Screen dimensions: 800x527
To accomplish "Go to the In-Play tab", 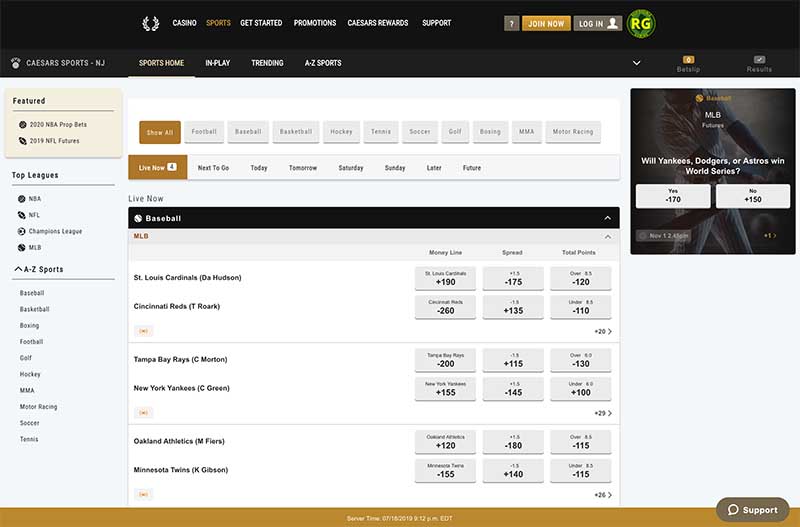I will pyautogui.click(x=218, y=63).
